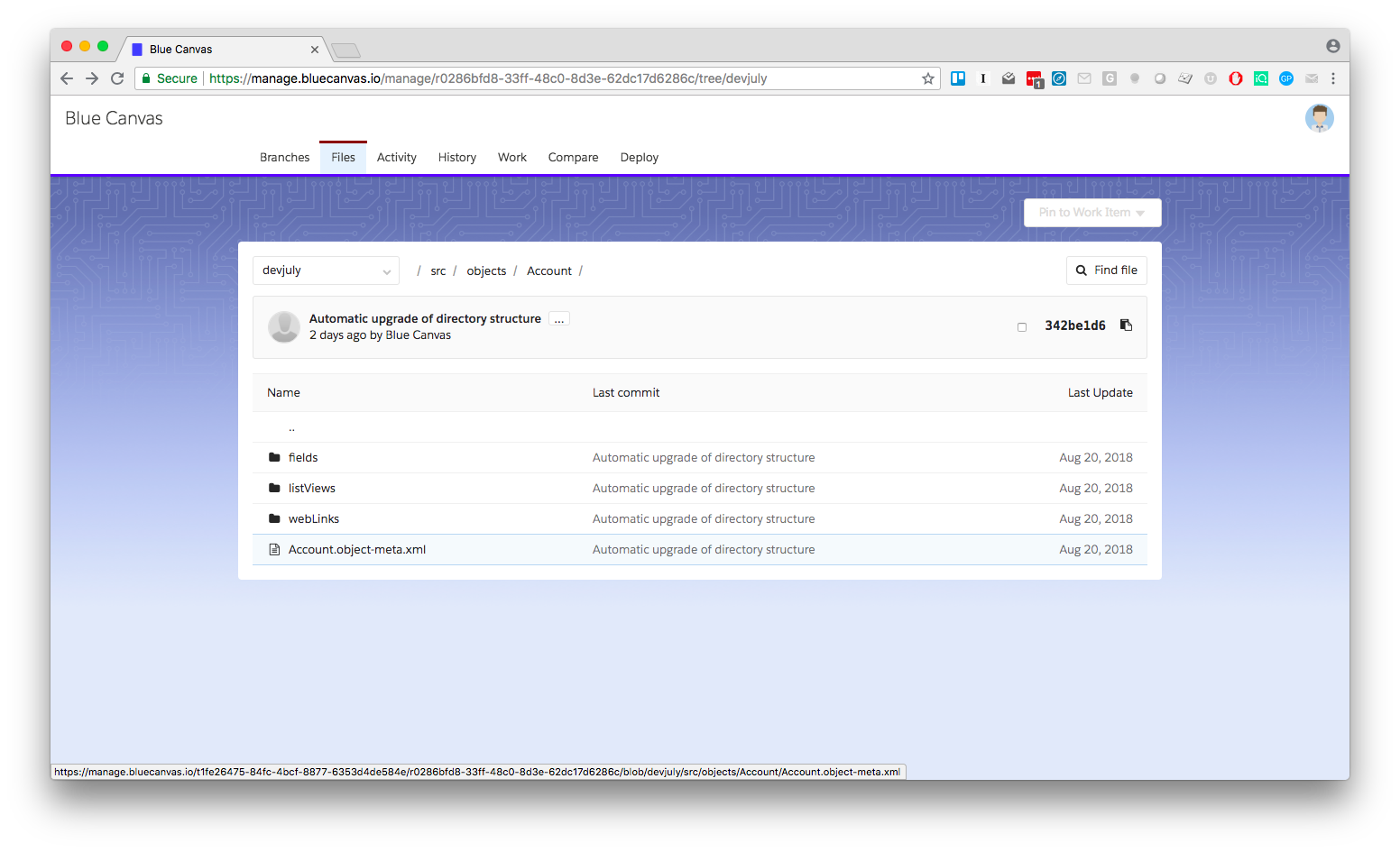Click the Blue Canvas logo text
The height and width of the screenshot is (852, 1400).
click(114, 118)
